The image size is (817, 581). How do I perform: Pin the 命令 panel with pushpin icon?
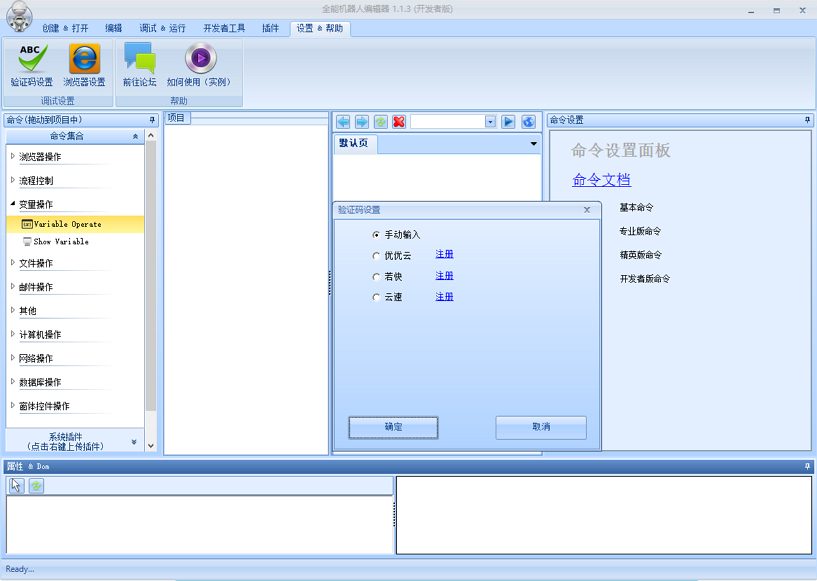click(x=152, y=120)
